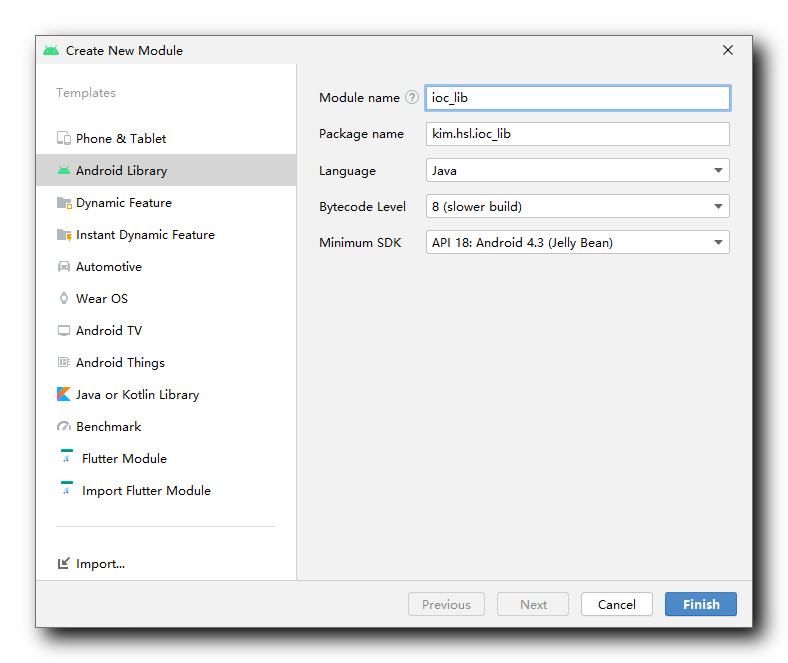Choose the Benchmark template
This screenshot has height=663, width=788.
(x=166, y=427)
